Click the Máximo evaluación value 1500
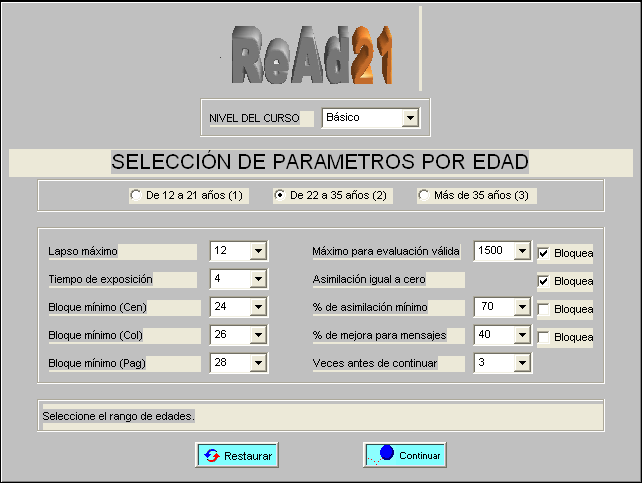Image resolution: width=642 pixels, height=483 pixels. click(x=490, y=250)
